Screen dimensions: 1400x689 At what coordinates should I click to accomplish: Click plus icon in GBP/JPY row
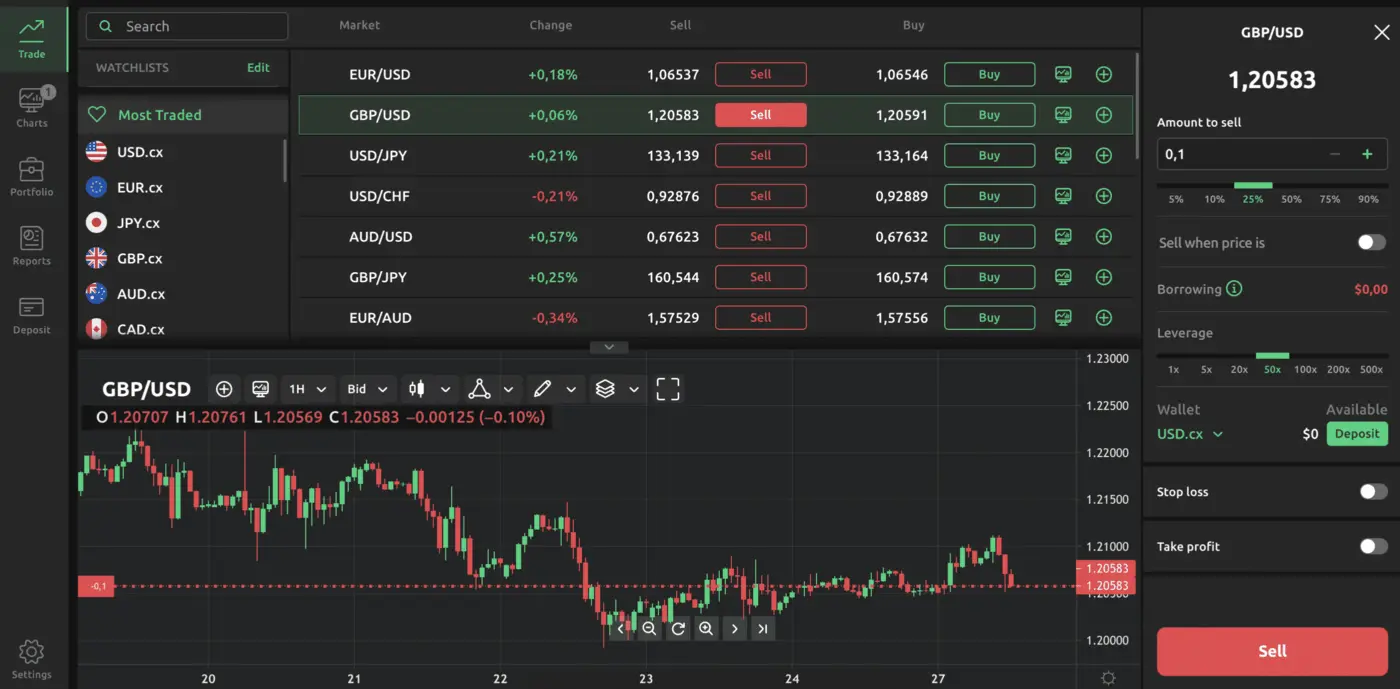[x=1104, y=277]
